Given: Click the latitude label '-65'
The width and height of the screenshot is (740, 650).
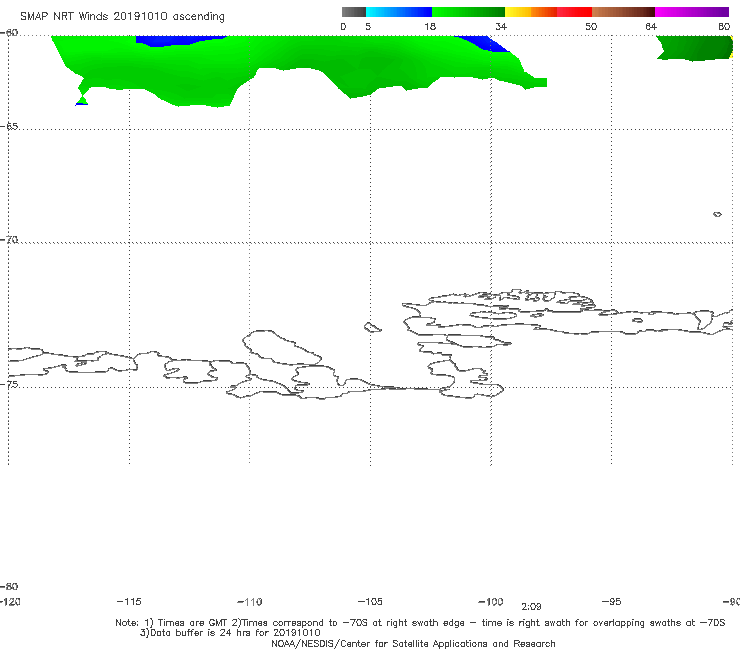Looking at the screenshot, I should (9, 127).
